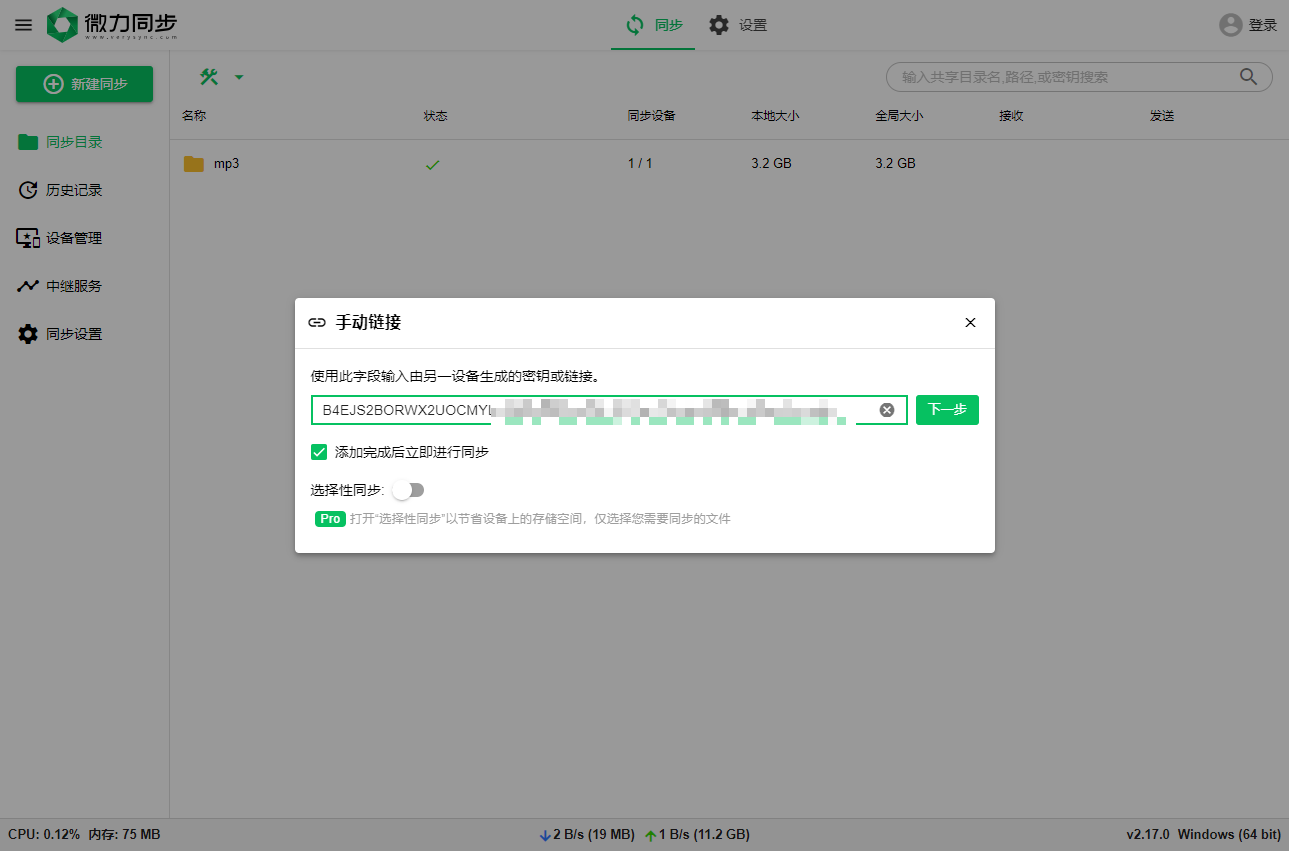Viewport: 1289px width, 851px height.
Task: Open 历史记录 in the sidebar
Action: [x=84, y=190]
